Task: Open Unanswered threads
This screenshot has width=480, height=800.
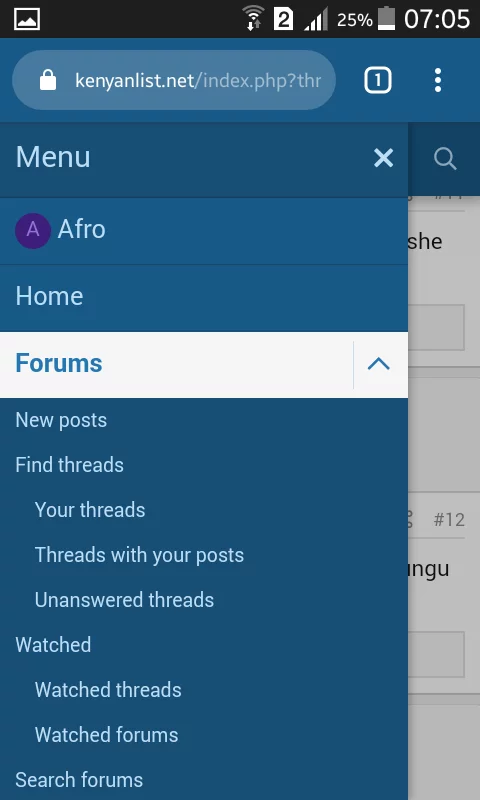Action: (x=124, y=600)
